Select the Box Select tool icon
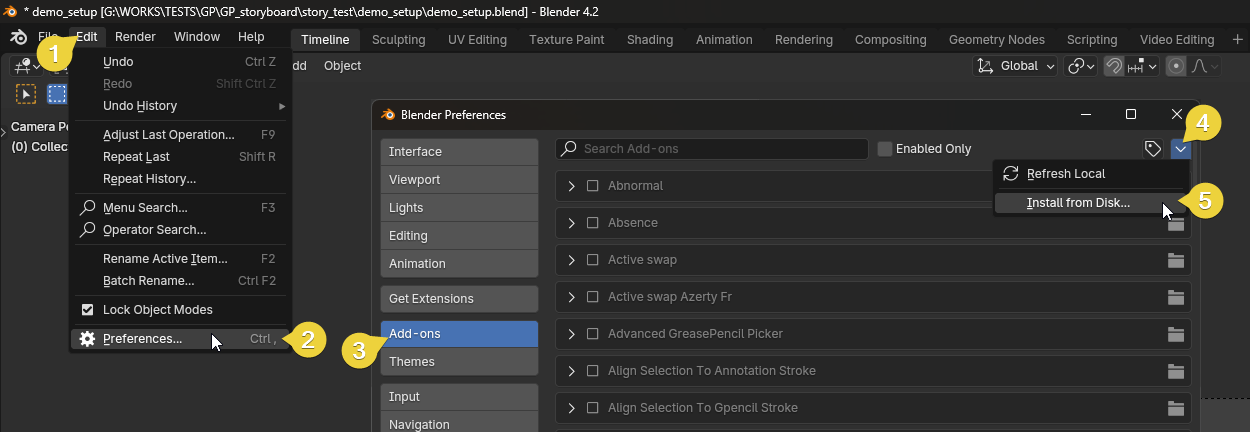The image size is (1250, 432). (57, 94)
